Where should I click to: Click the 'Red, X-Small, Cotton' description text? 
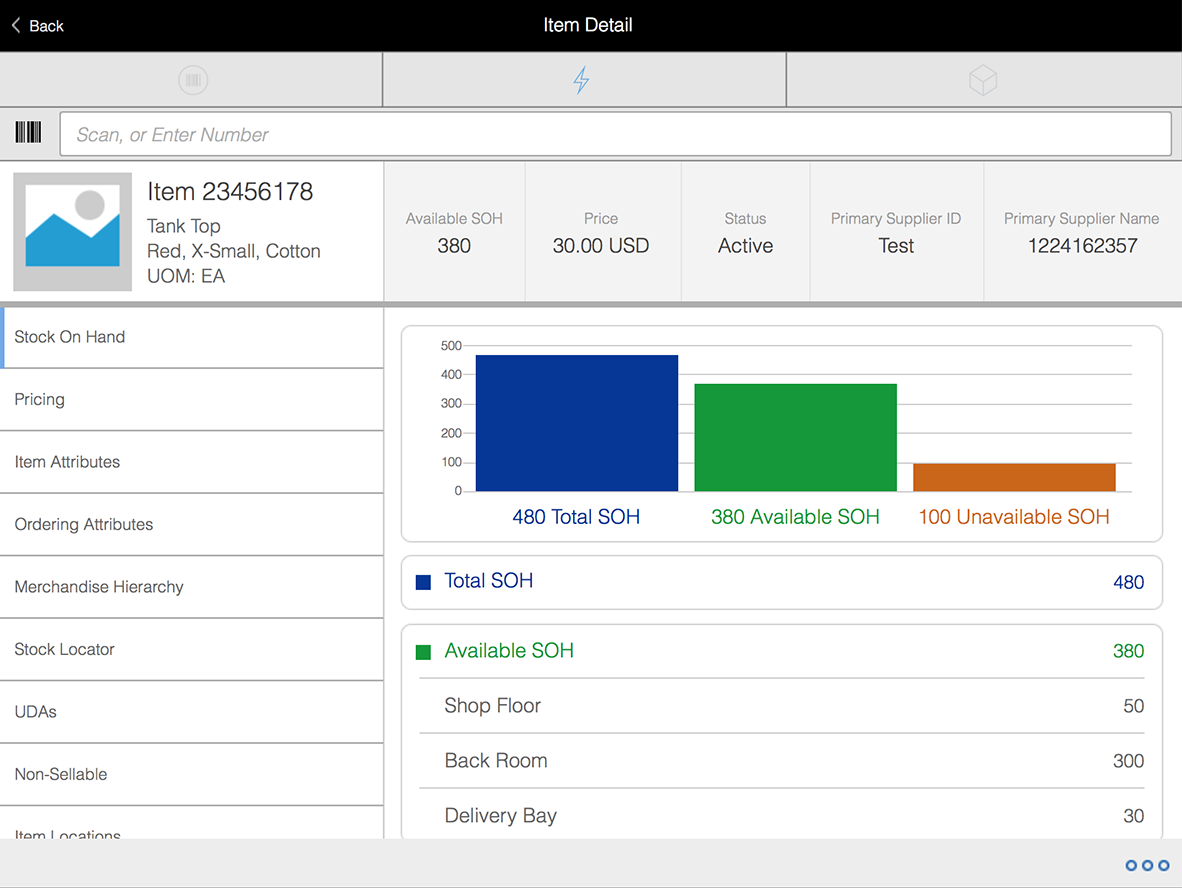234,251
